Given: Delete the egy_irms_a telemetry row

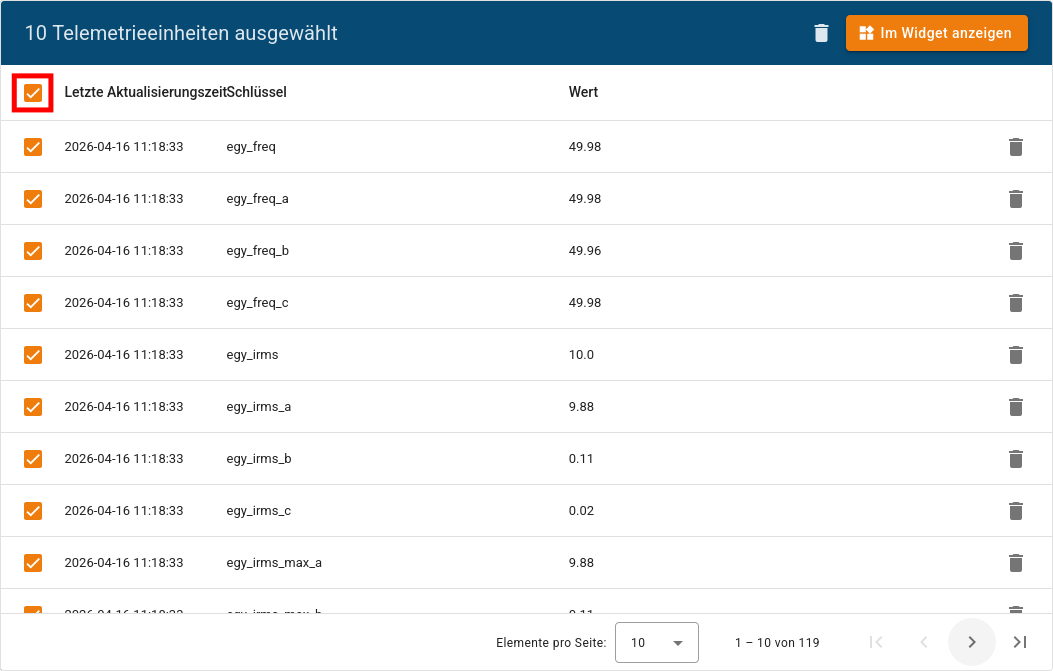Looking at the screenshot, I should pyautogui.click(x=1015, y=407).
